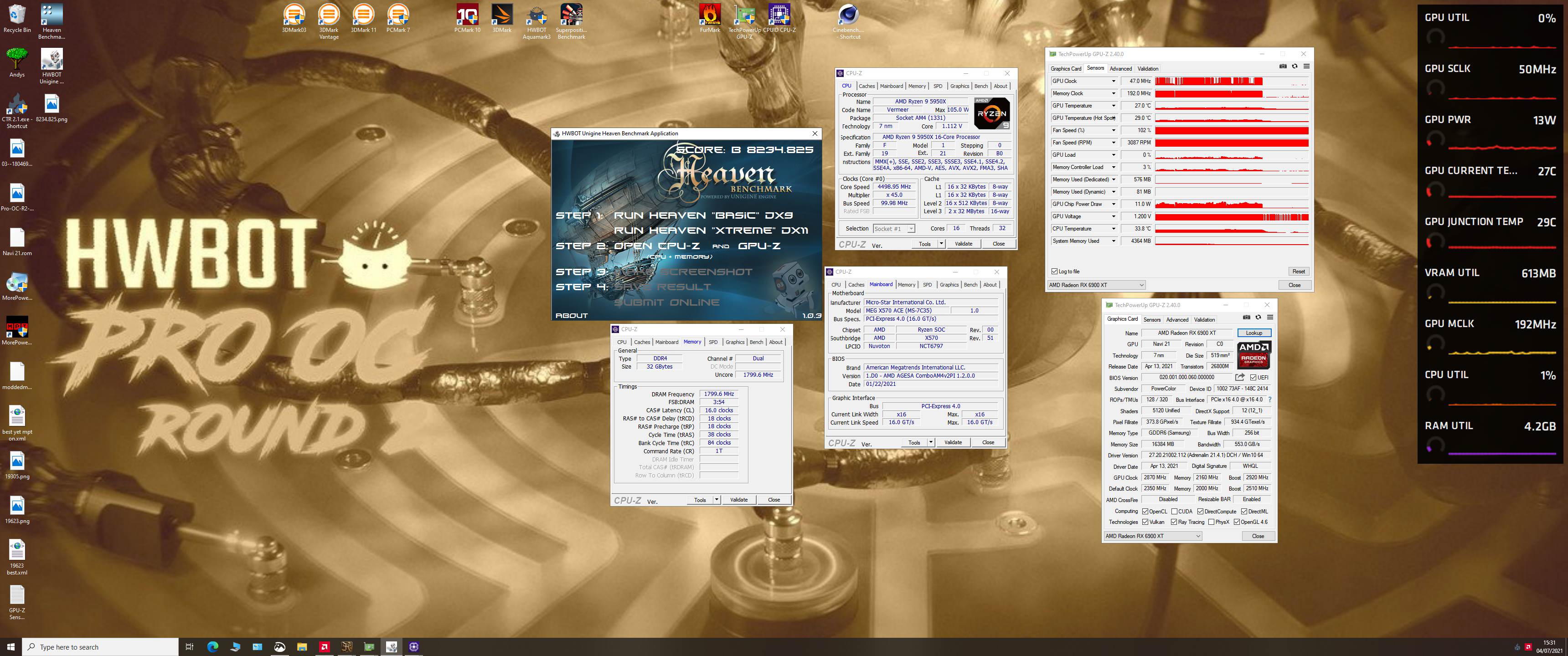Click Task View on the taskbar

189,646
